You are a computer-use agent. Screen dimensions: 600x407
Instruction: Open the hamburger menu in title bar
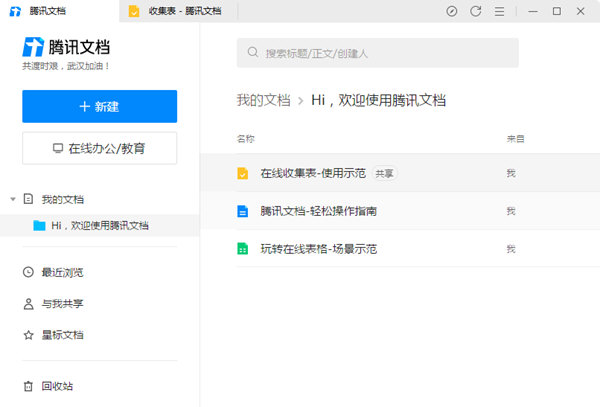click(x=501, y=11)
